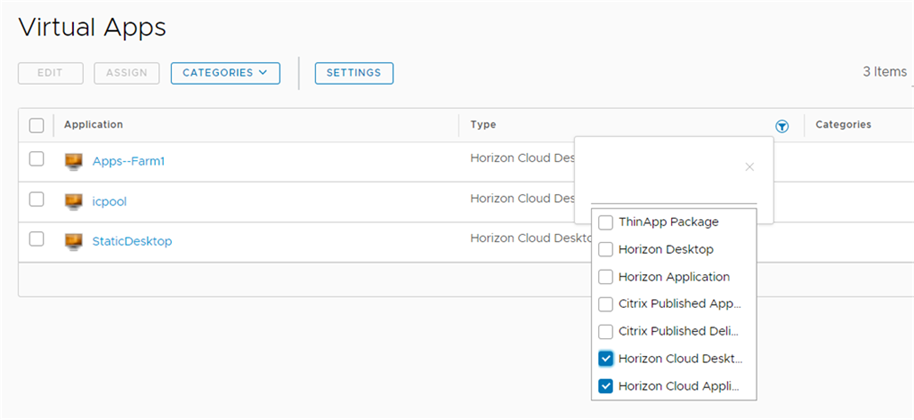Click the Settings button
Screen dimensions: 914x420
pyautogui.click(x=354, y=73)
